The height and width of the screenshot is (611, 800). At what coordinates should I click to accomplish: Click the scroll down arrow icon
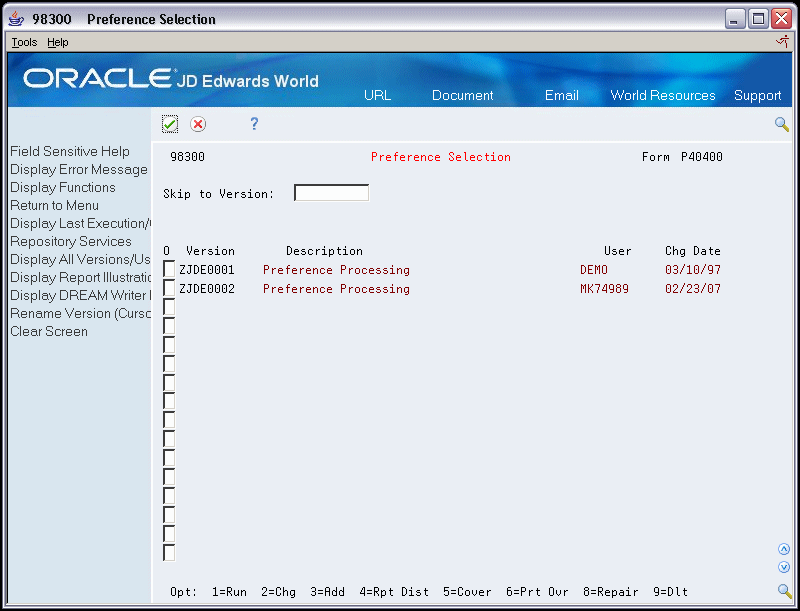(784, 567)
